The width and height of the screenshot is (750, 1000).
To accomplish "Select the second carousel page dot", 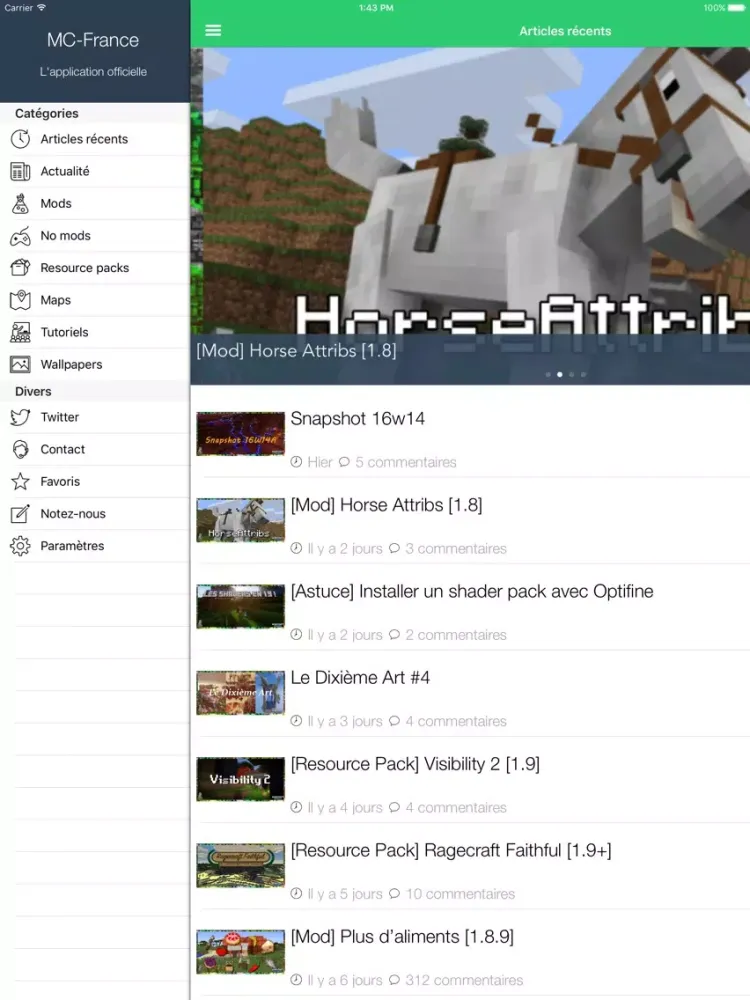I will coord(559,374).
